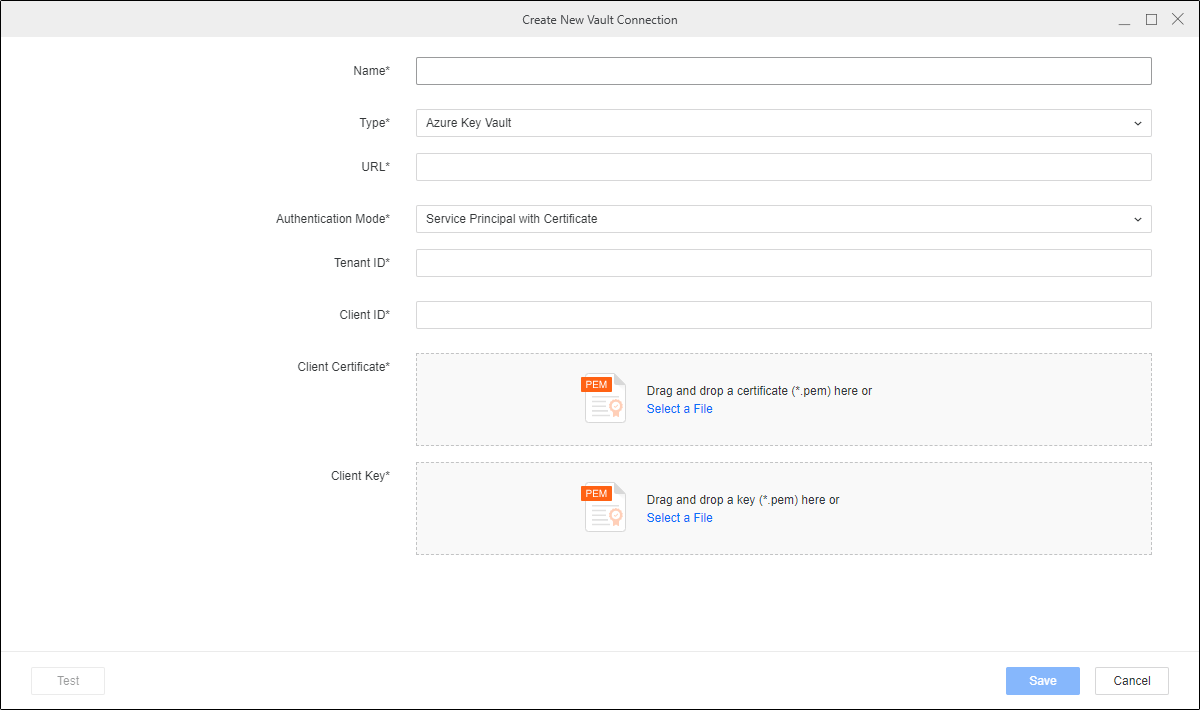This screenshot has height=710, width=1200.
Task: Click the PEM icon in Client Certificate area
Action: (604, 398)
